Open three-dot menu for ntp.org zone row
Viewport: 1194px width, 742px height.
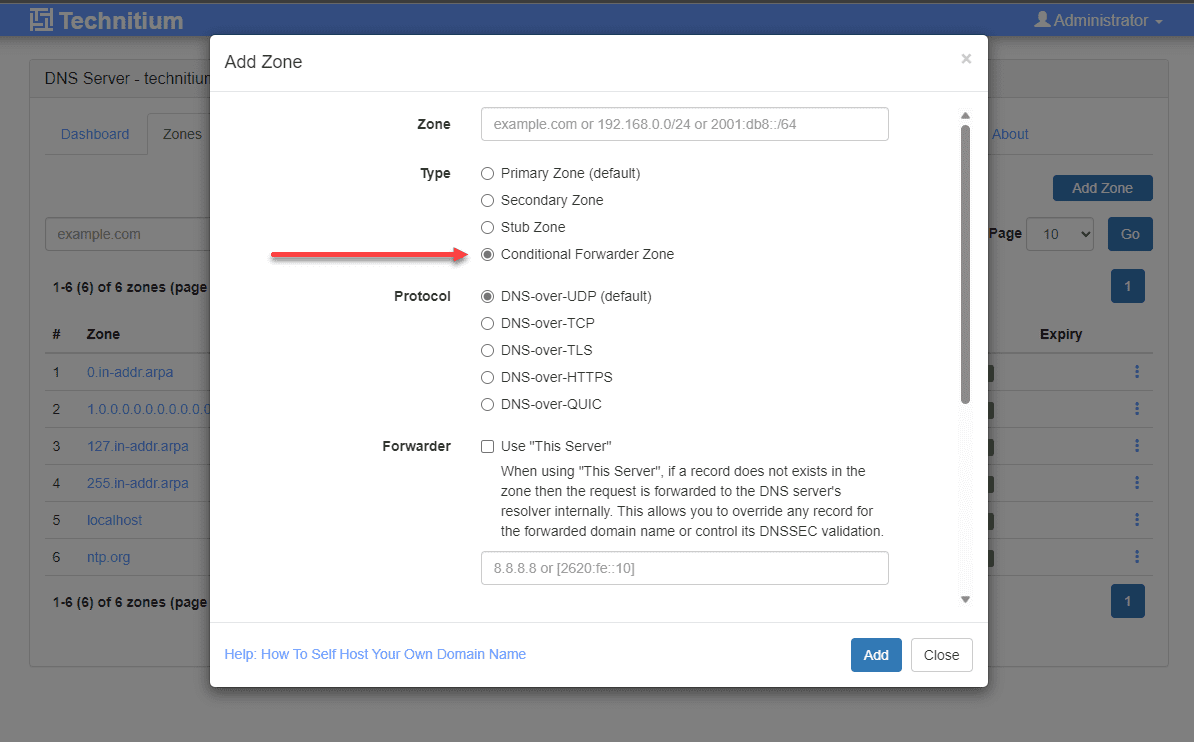[x=1137, y=557]
